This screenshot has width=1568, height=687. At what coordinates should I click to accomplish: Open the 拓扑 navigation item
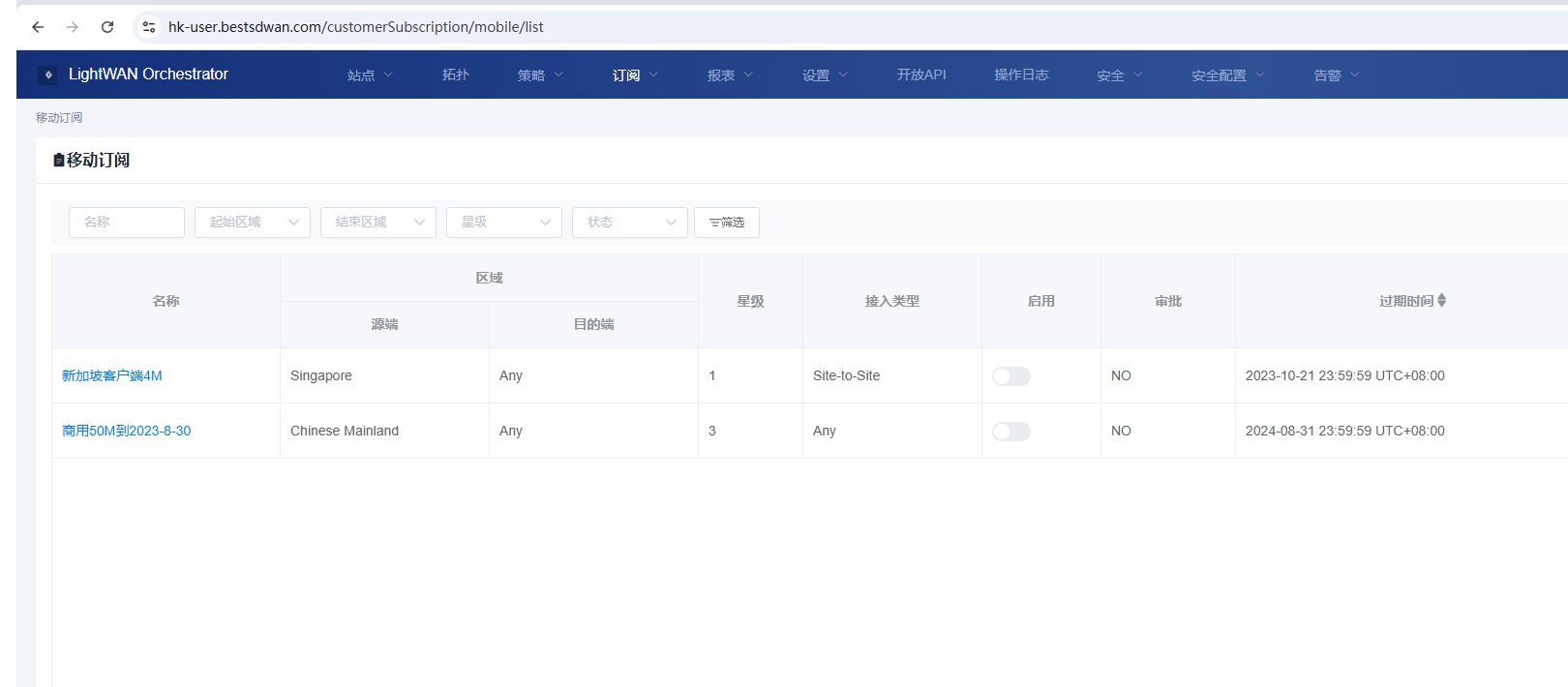pos(455,75)
